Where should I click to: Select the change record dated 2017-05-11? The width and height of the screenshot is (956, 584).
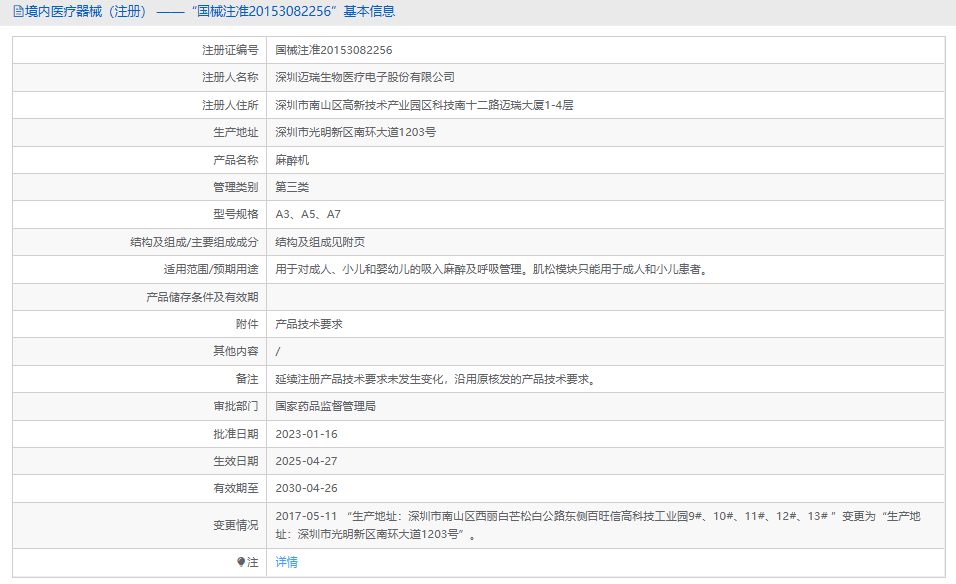pyautogui.click(x=598, y=525)
